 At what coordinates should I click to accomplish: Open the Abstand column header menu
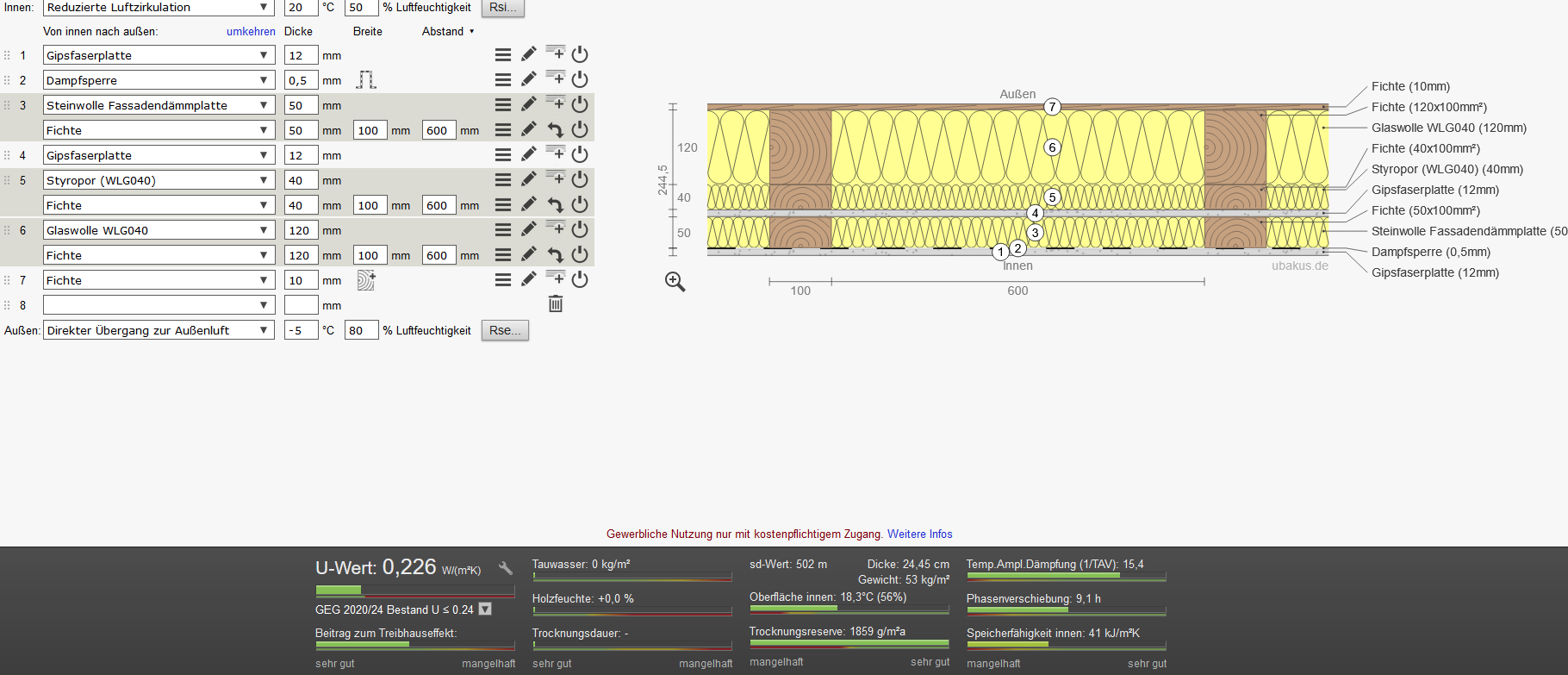click(448, 32)
